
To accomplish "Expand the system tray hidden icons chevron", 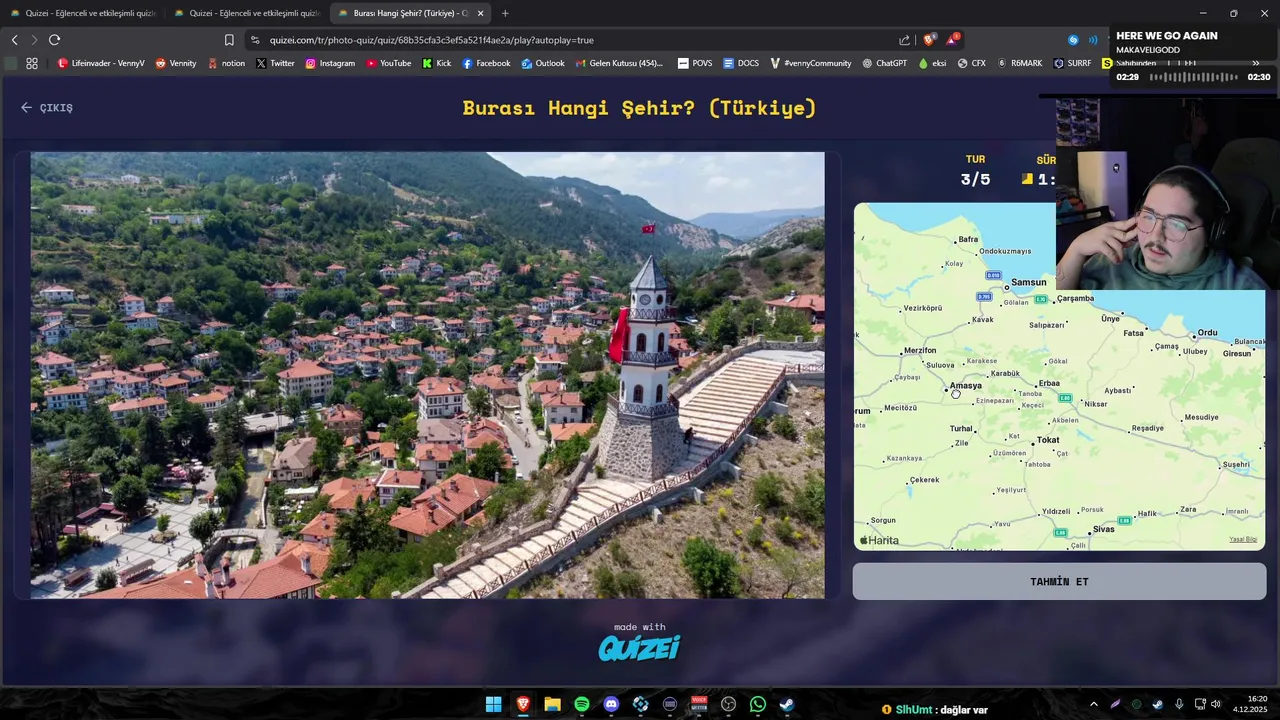I will (x=1093, y=704).
